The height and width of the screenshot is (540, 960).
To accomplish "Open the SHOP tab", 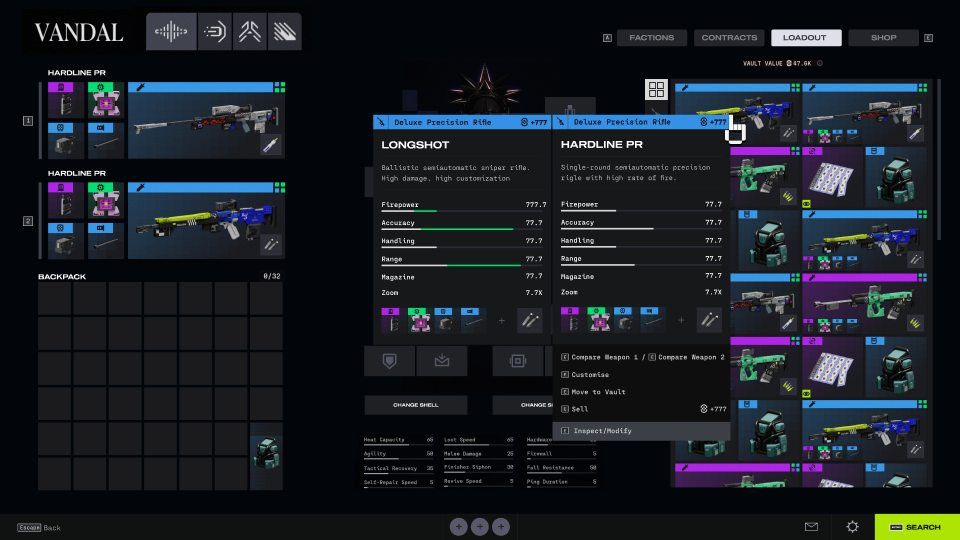I will point(883,37).
